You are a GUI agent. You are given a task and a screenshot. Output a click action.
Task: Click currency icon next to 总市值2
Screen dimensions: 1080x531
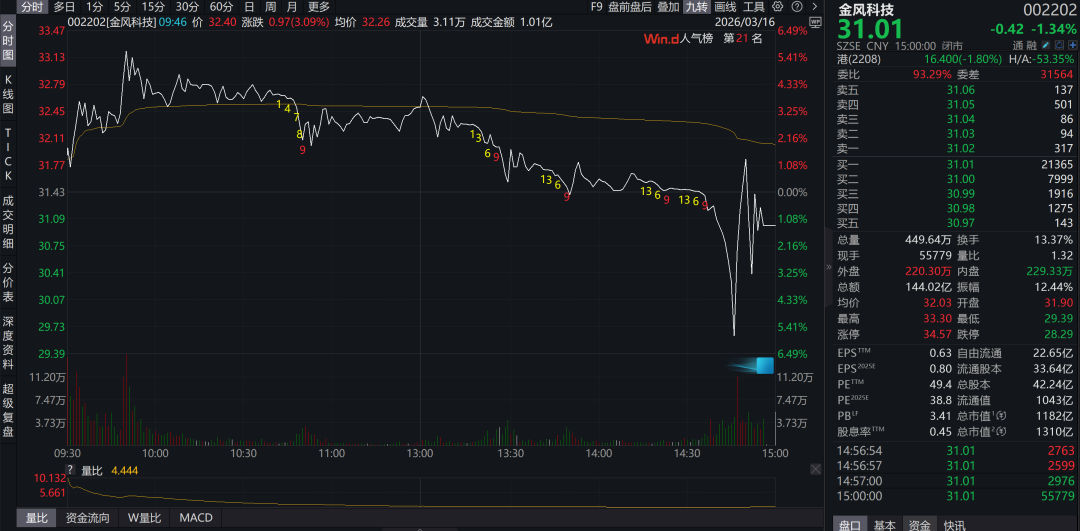(1001, 431)
